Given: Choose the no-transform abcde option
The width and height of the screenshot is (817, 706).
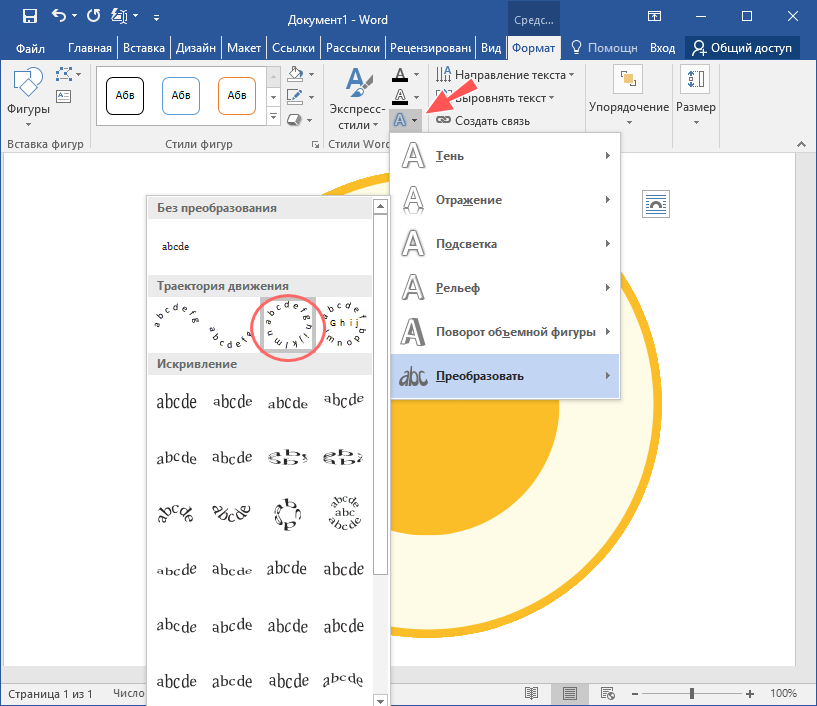Looking at the screenshot, I should click(176, 246).
